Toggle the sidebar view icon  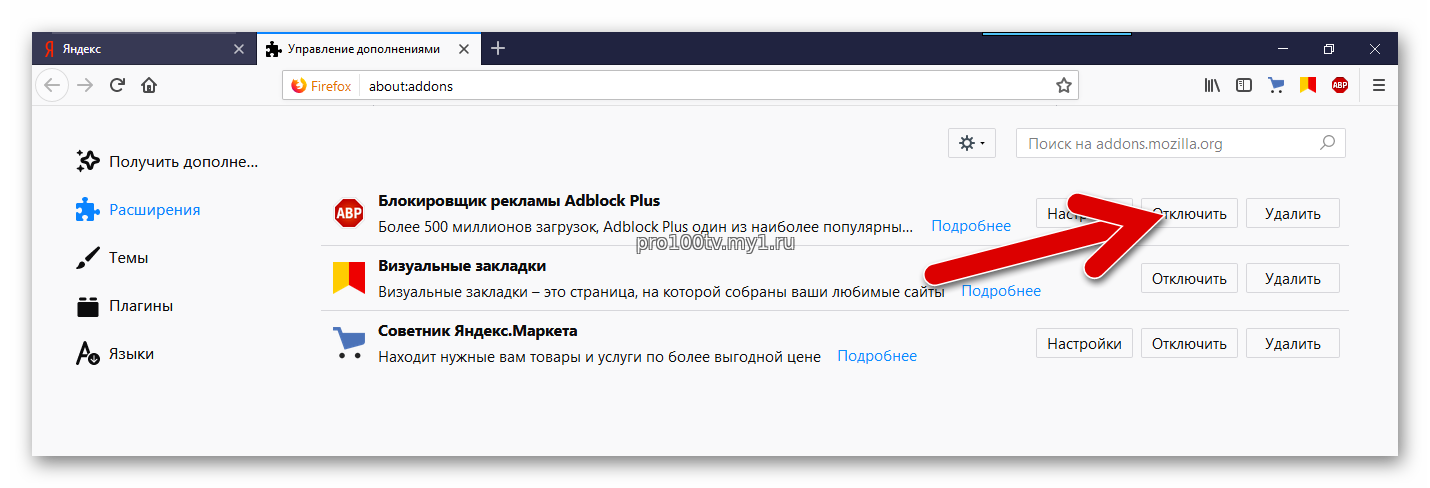(1244, 86)
